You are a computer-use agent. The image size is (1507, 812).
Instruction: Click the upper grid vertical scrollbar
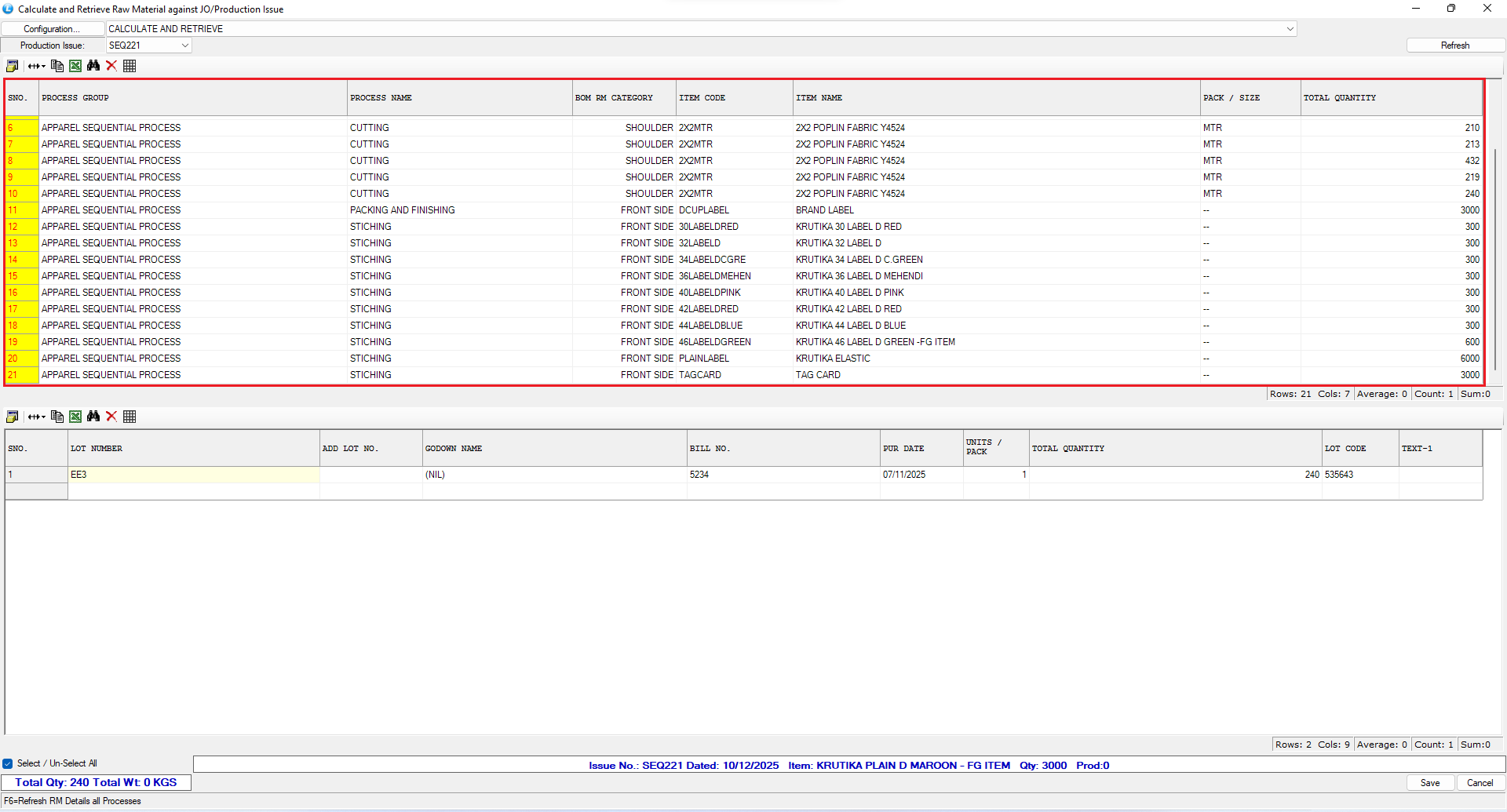pyautogui.click(x=1495, y=251)
